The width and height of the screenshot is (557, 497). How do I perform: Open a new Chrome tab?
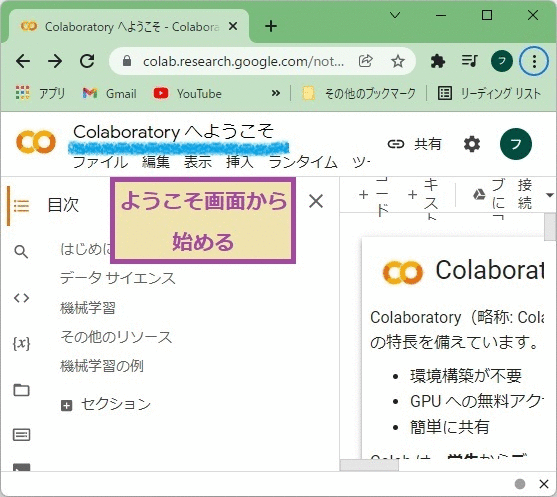[x=271, y=26]
